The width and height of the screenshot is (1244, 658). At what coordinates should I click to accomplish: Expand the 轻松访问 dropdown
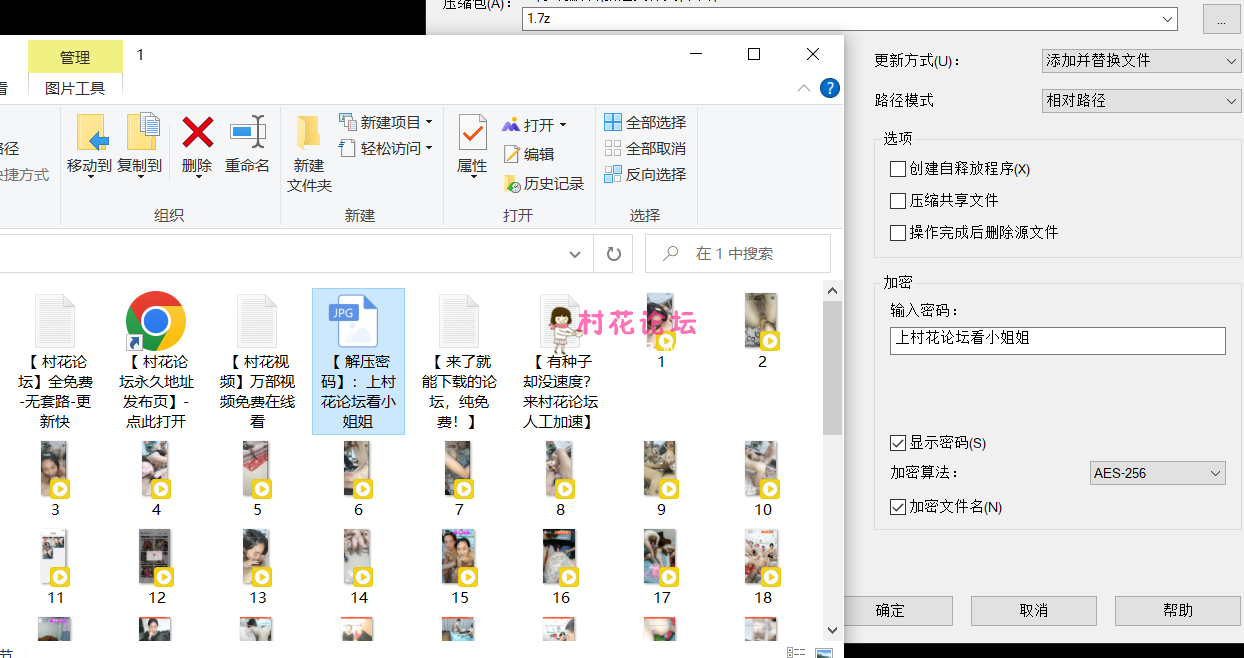pos(429,148)
